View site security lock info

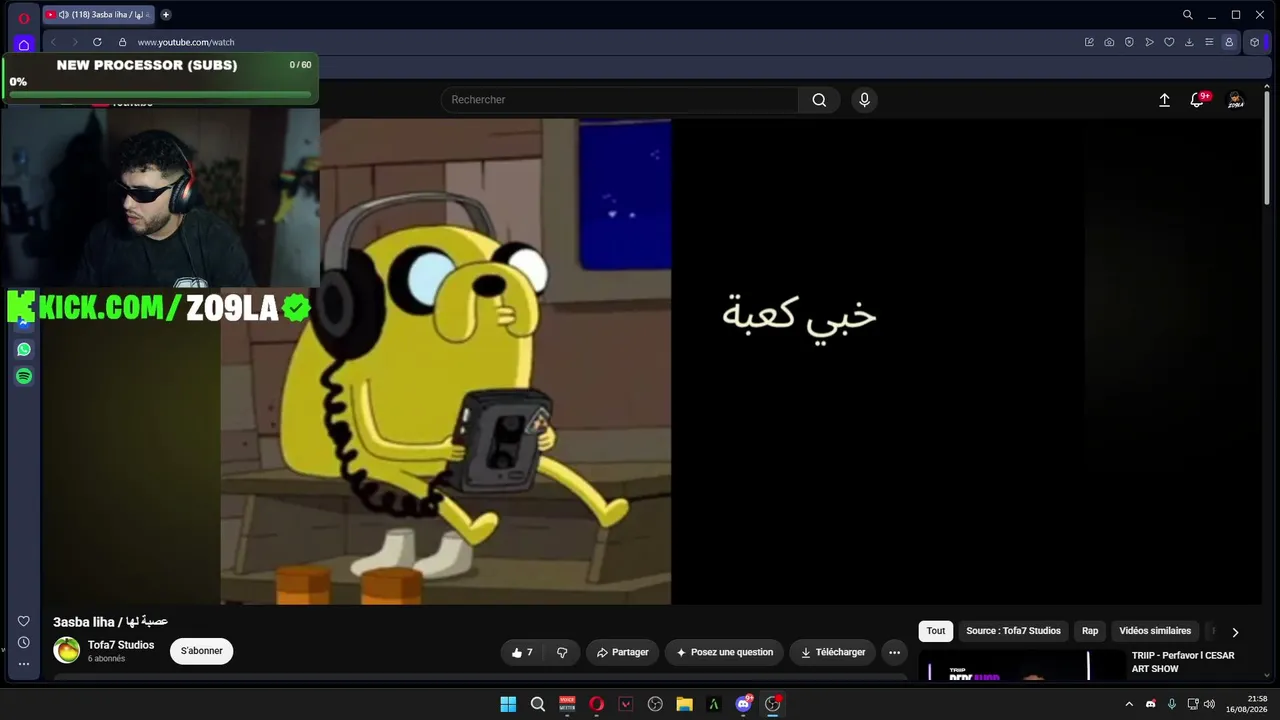pyautogui.click(x=122, y=42)
